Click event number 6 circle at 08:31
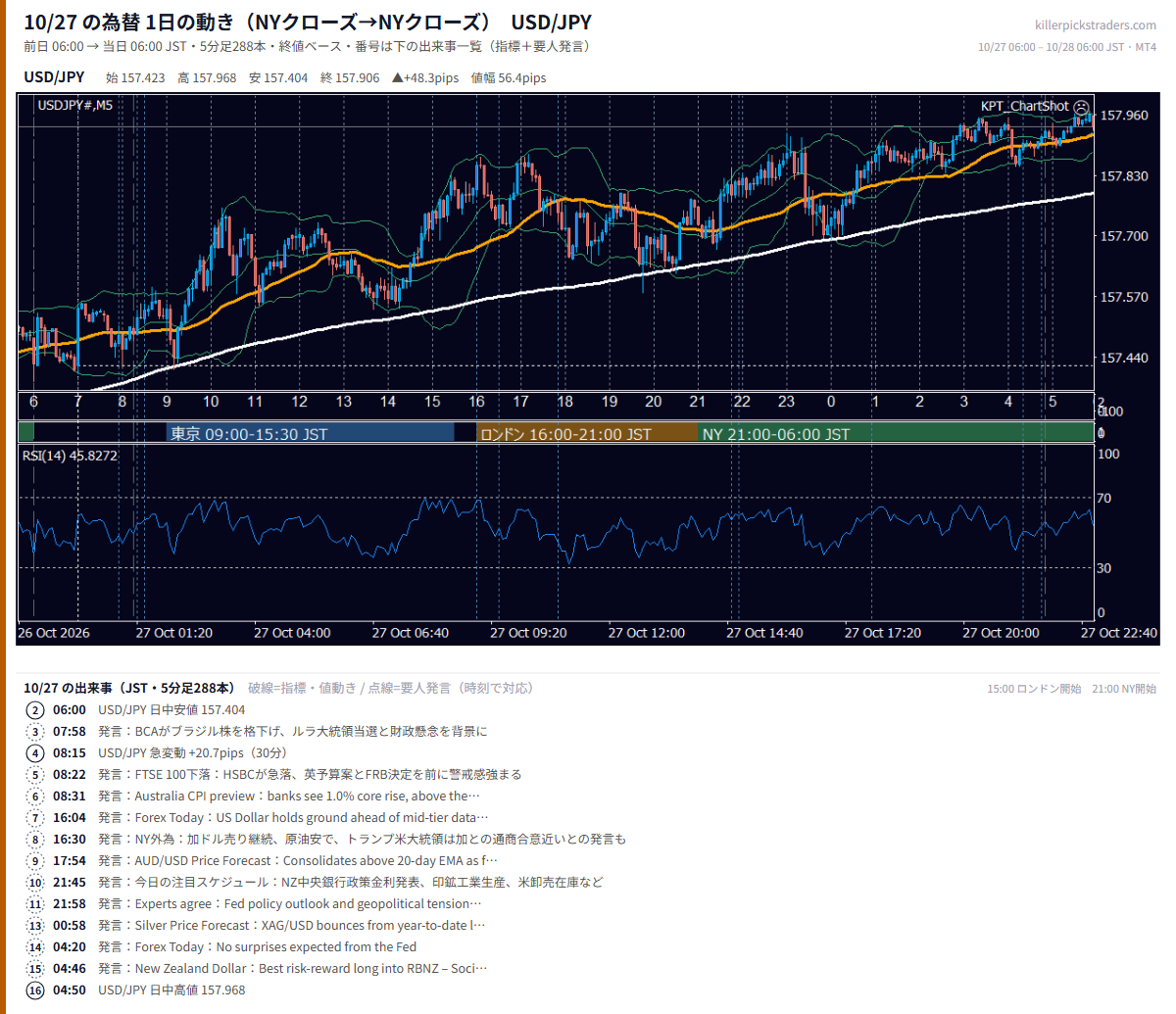Viewport: 1176px width, 1014px height. [x=35, y=797]
